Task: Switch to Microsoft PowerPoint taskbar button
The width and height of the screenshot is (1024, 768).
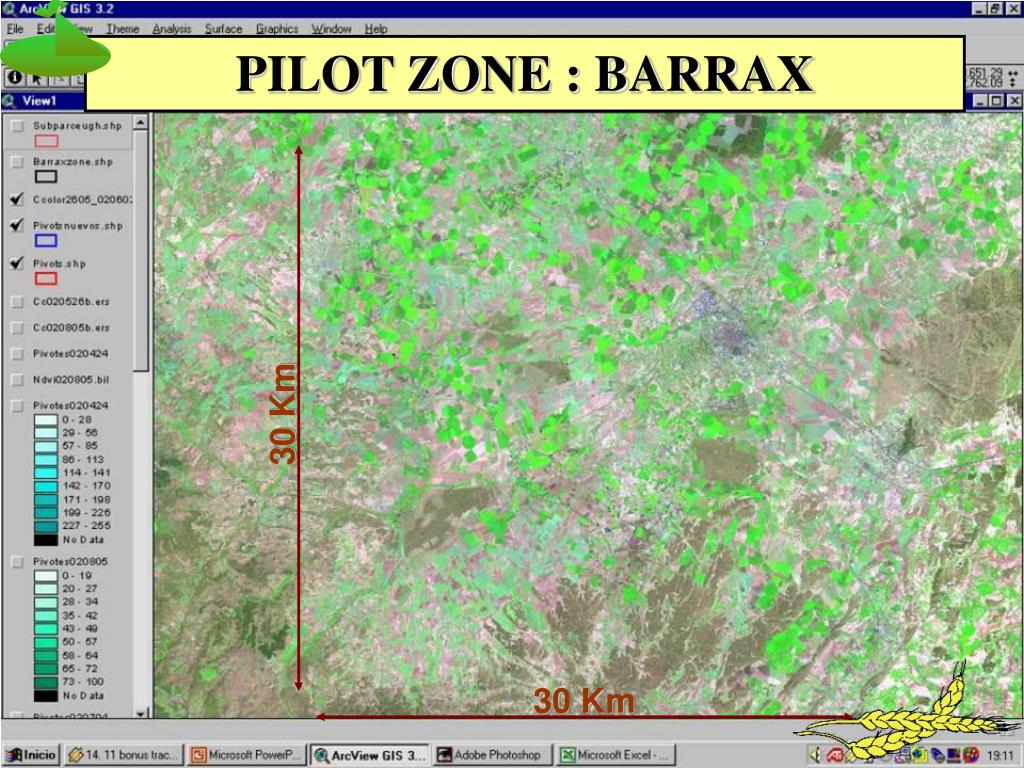Action: click(246, 755)
